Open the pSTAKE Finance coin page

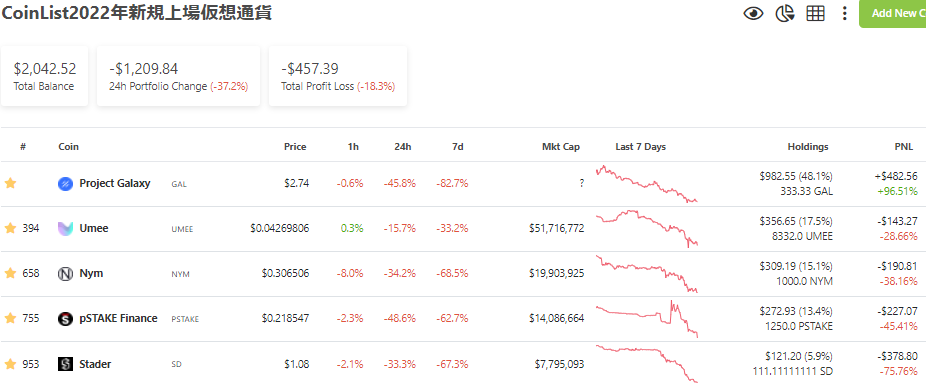pyautogui.click(x=118, y=319)
